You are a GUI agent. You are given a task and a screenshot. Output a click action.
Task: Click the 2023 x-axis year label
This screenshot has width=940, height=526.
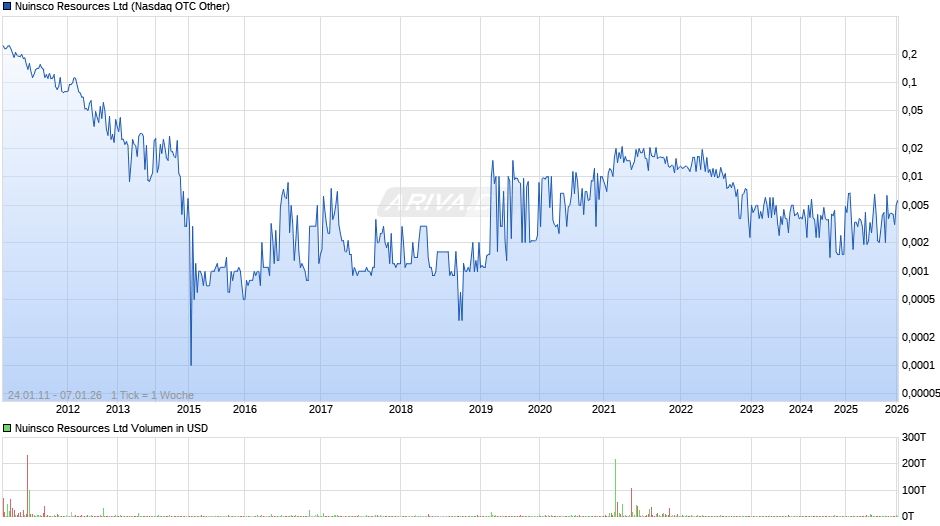752,409
